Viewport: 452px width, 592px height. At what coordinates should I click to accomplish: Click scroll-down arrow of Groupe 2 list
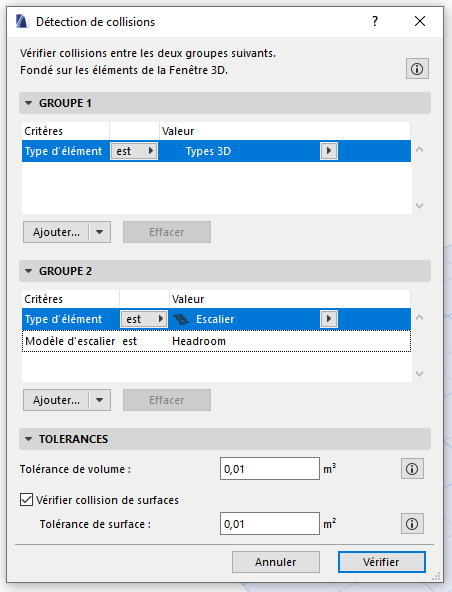click(x=419, y=374)
